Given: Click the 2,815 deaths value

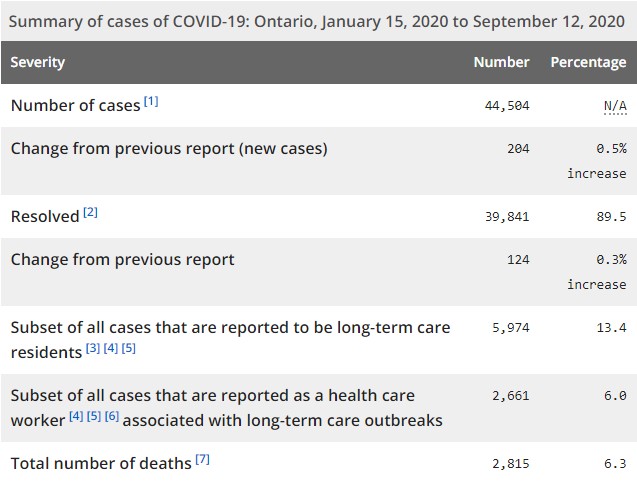Looking at the screenshot, I should point(509,463).
